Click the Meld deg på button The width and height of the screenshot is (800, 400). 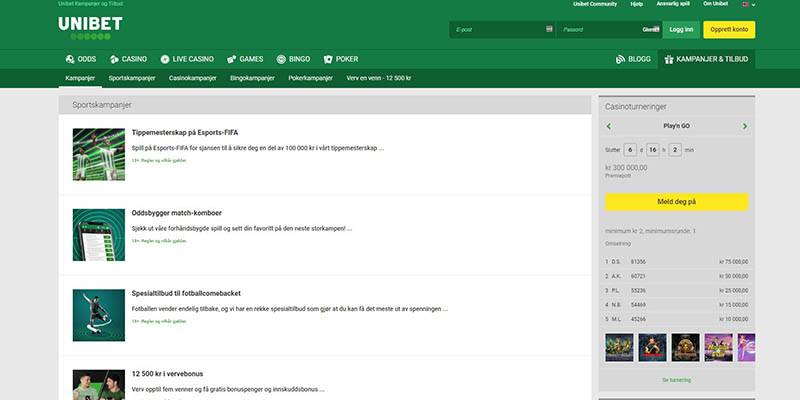tap(677, 202)
